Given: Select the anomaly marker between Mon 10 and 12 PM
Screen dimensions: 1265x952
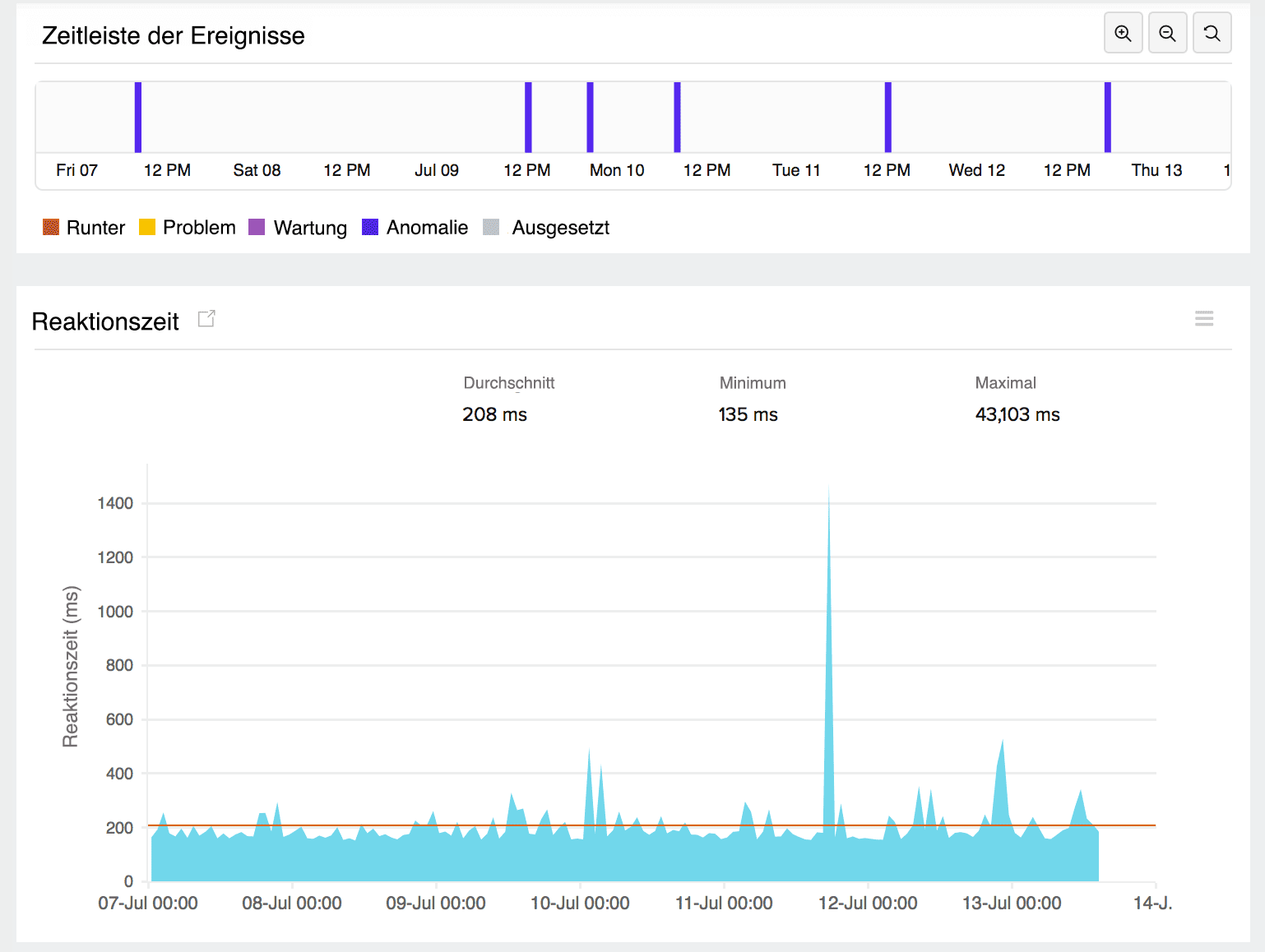Looking at the screenshot, I should coord(677,117).
